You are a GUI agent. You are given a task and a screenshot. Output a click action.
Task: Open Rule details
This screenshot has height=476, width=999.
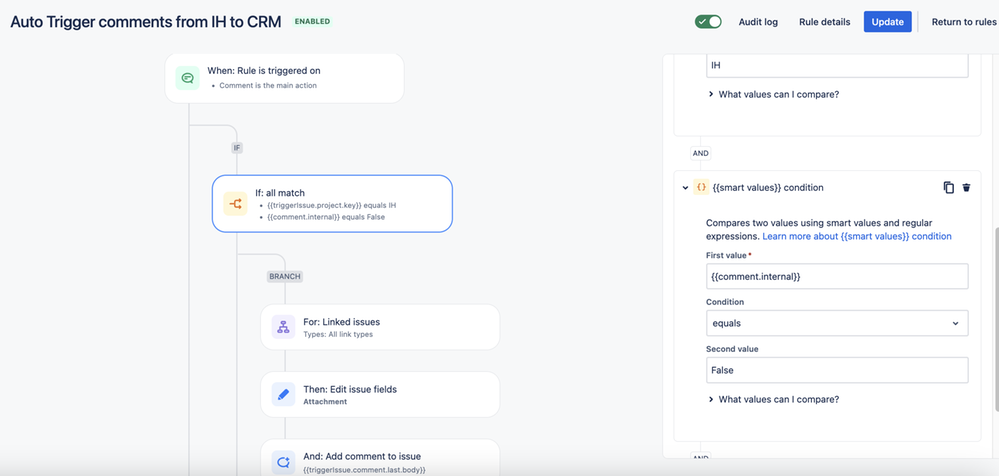[824, 22]
